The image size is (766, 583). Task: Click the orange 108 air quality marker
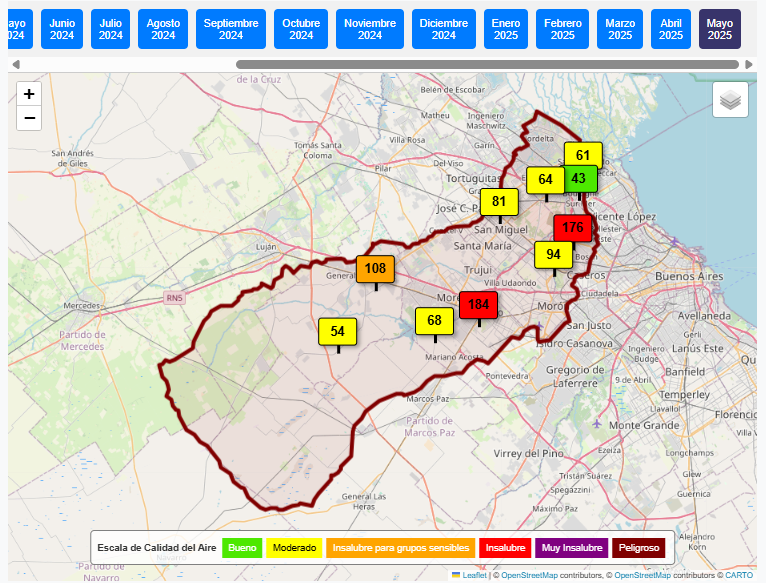pyautogui.click(x=375, y=269)
